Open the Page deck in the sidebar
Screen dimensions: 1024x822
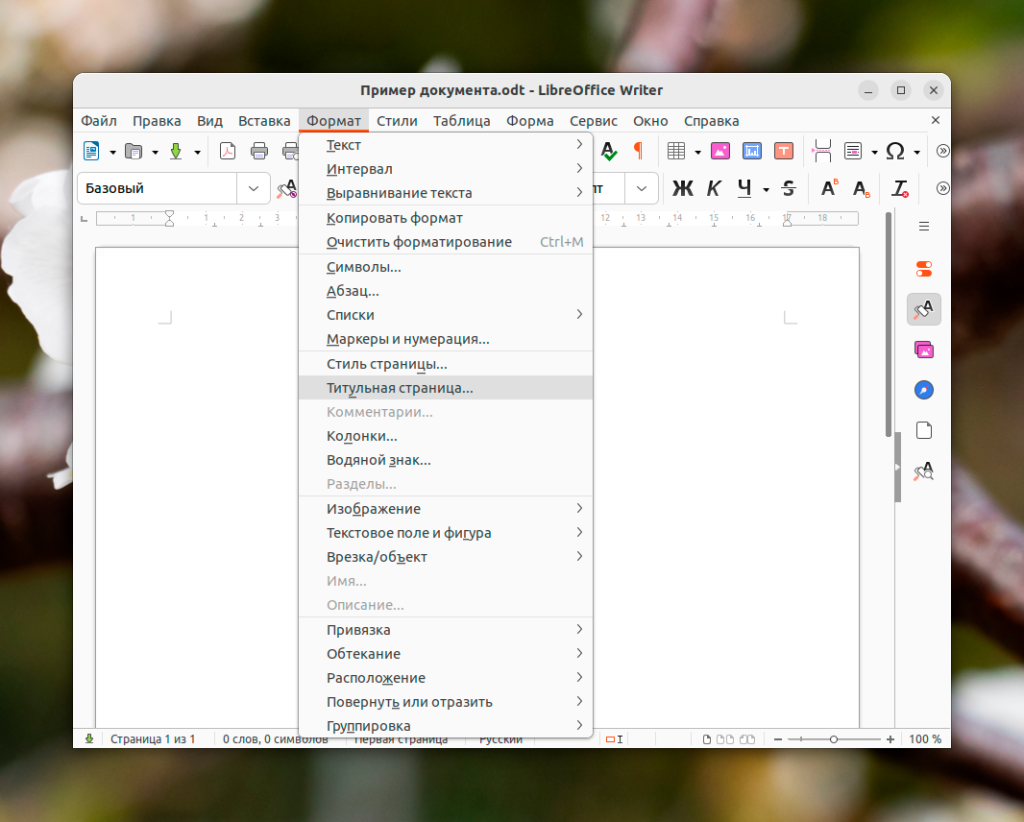coord(924,431)
